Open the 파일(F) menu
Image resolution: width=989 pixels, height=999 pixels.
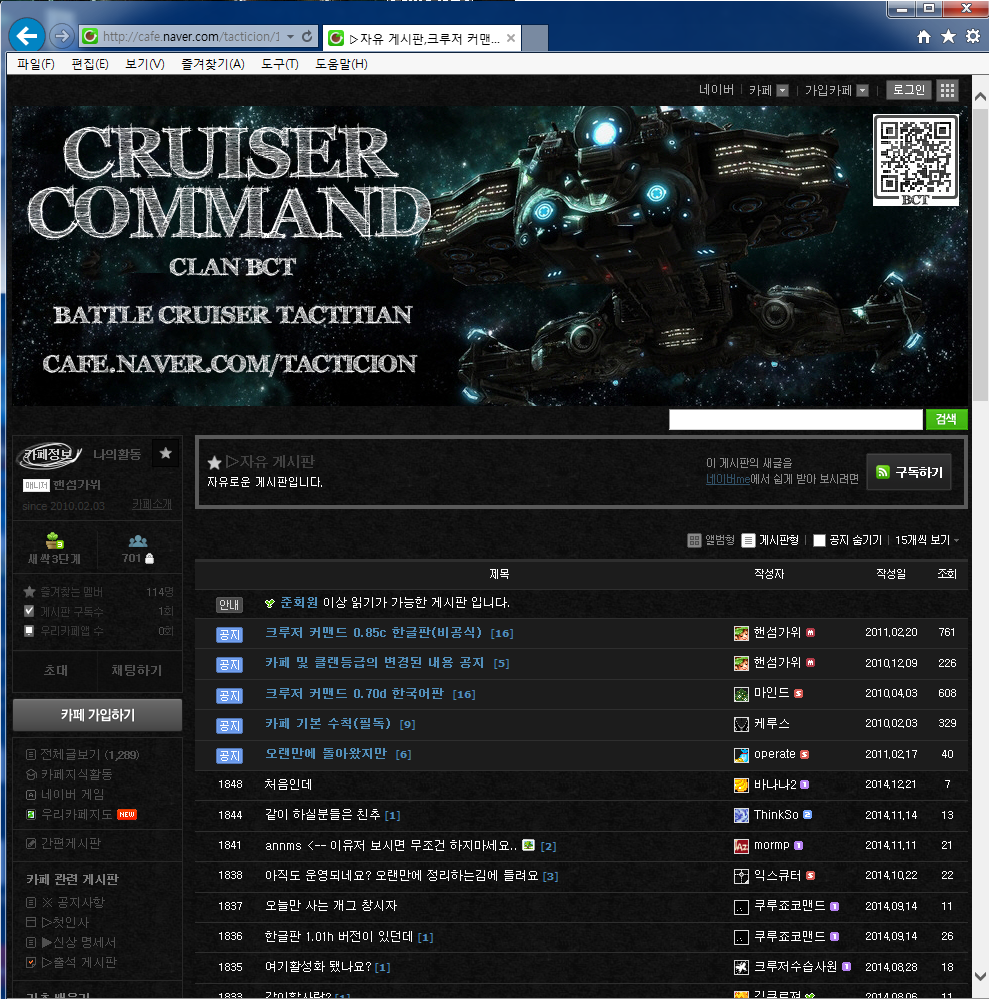click(x=36, y=64)
